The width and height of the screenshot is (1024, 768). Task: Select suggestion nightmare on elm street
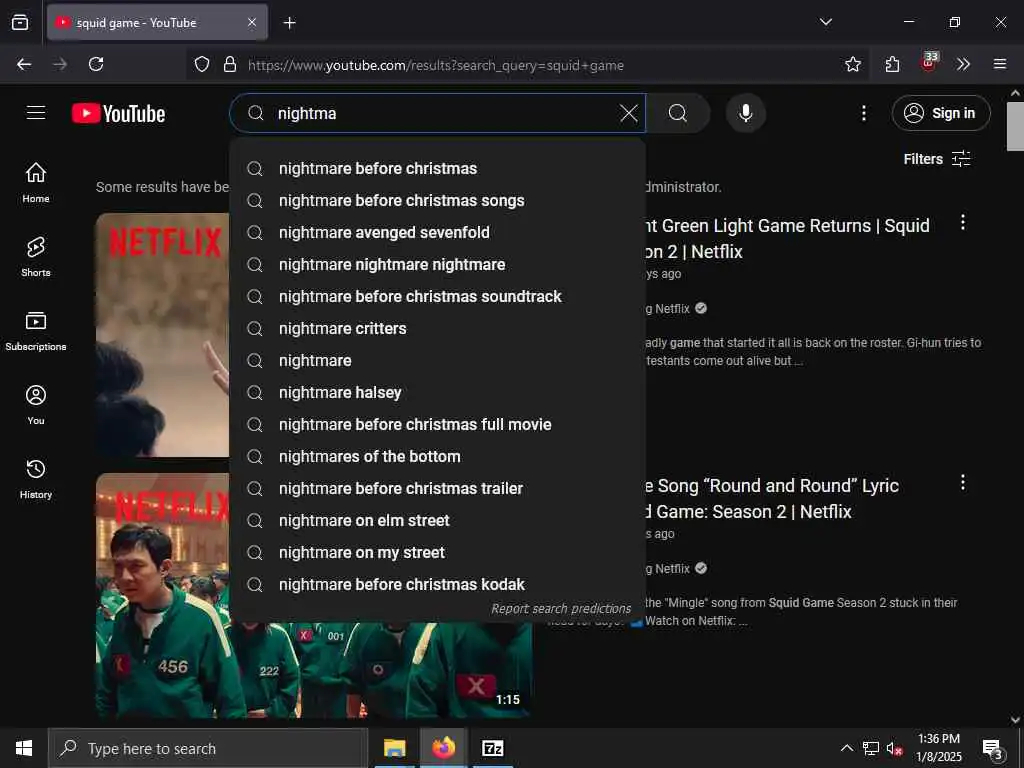click(438, 520)
